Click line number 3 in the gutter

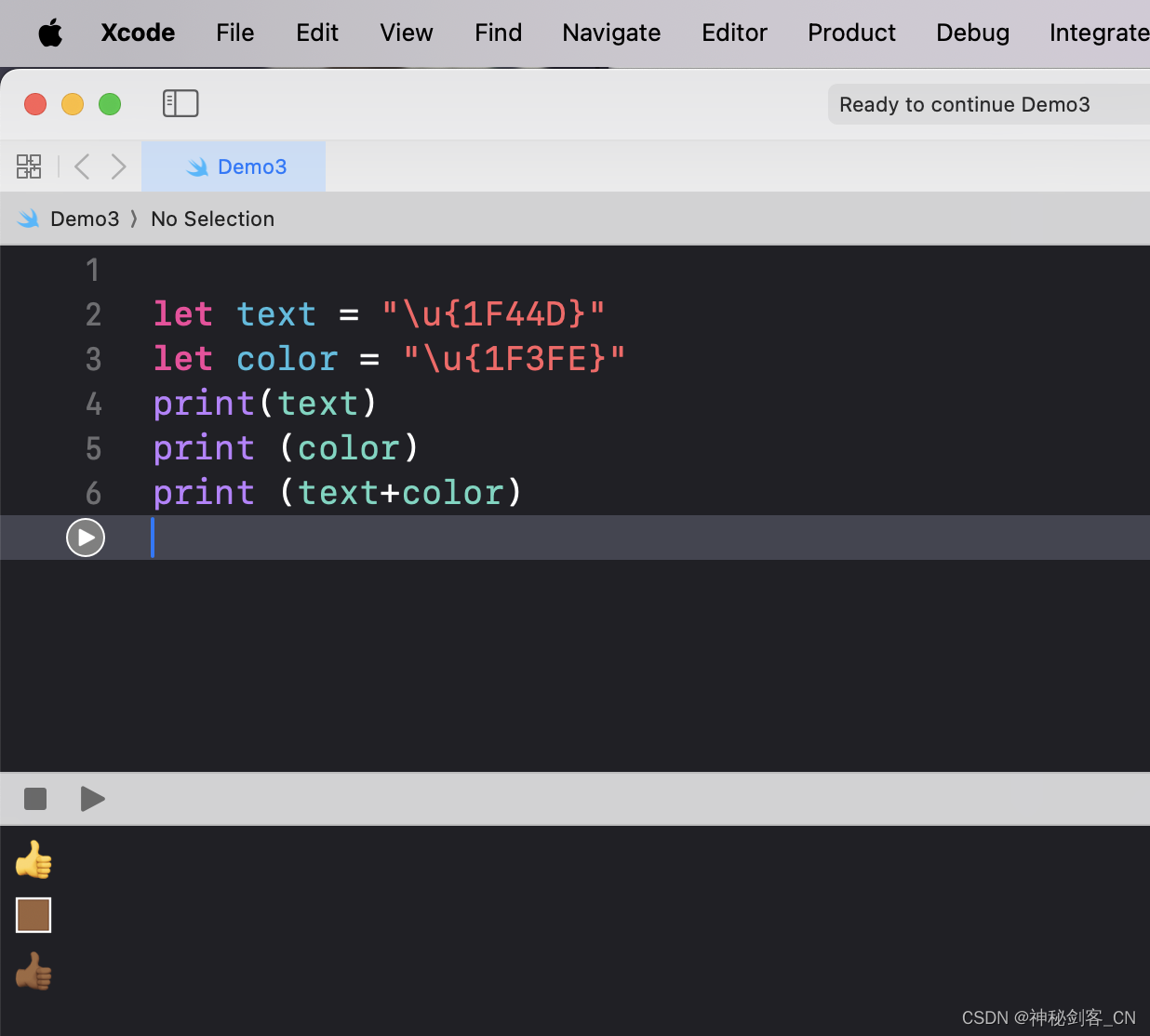(93, 359)
